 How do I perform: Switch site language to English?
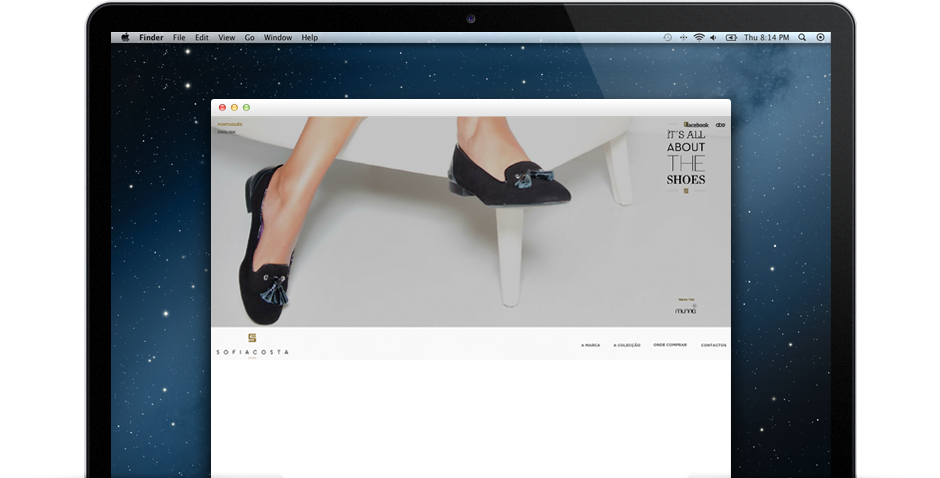tap(226, 132)
